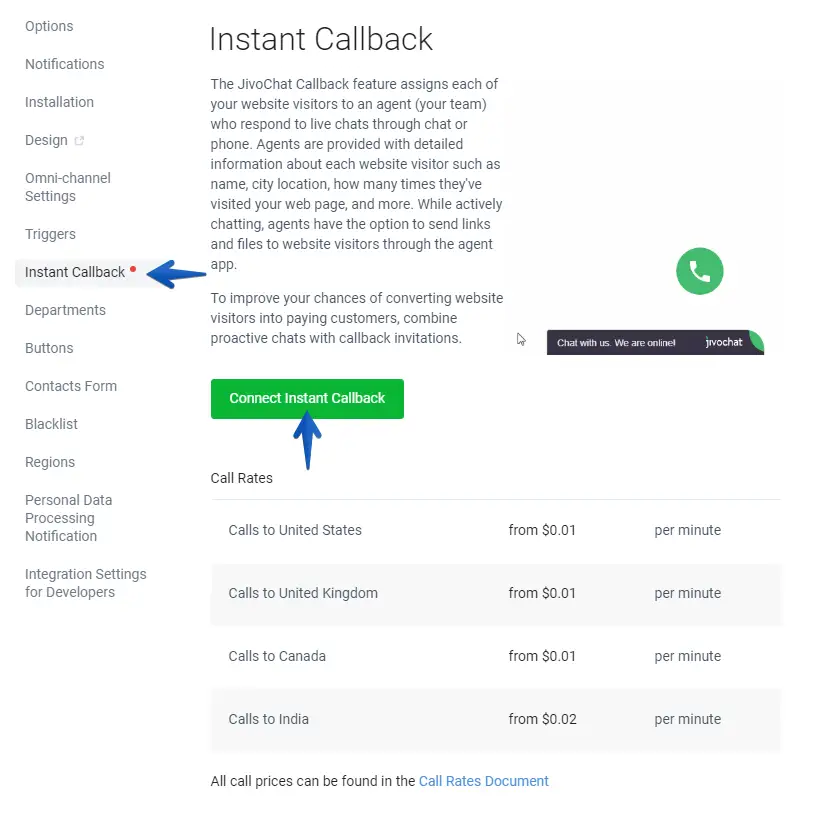The height and width of the screenshot is (817, 815).
Task: Open Regions in the sidebar
Action: click(50, 462)
